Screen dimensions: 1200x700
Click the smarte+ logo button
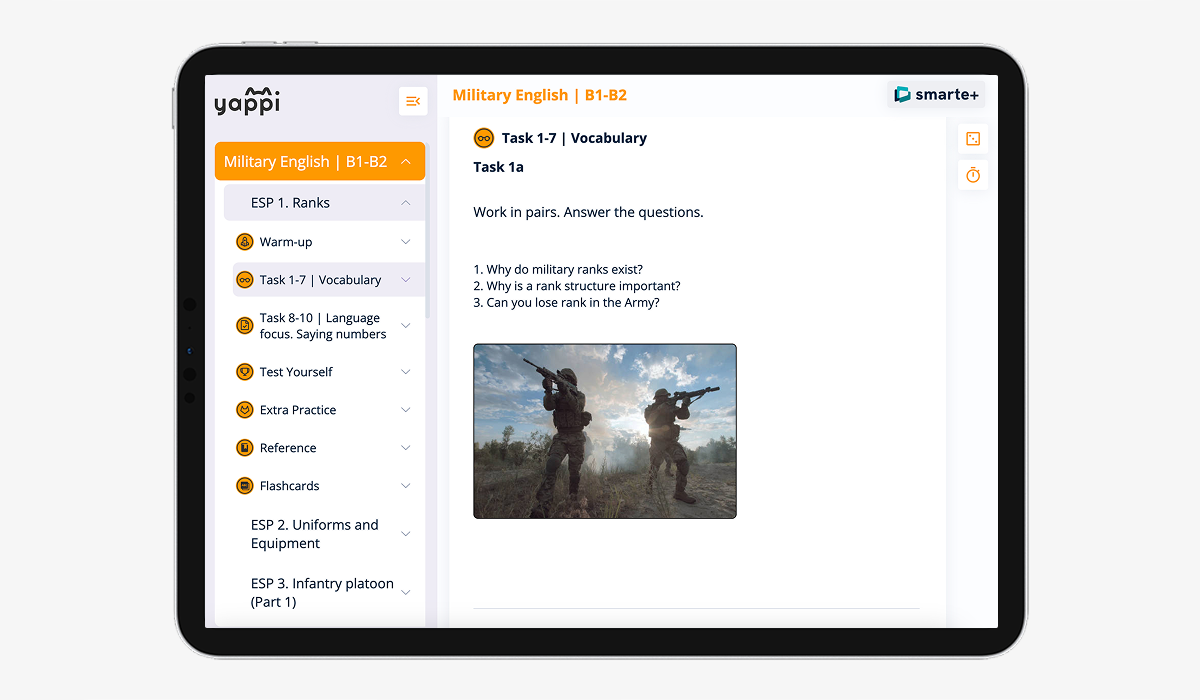936,95
